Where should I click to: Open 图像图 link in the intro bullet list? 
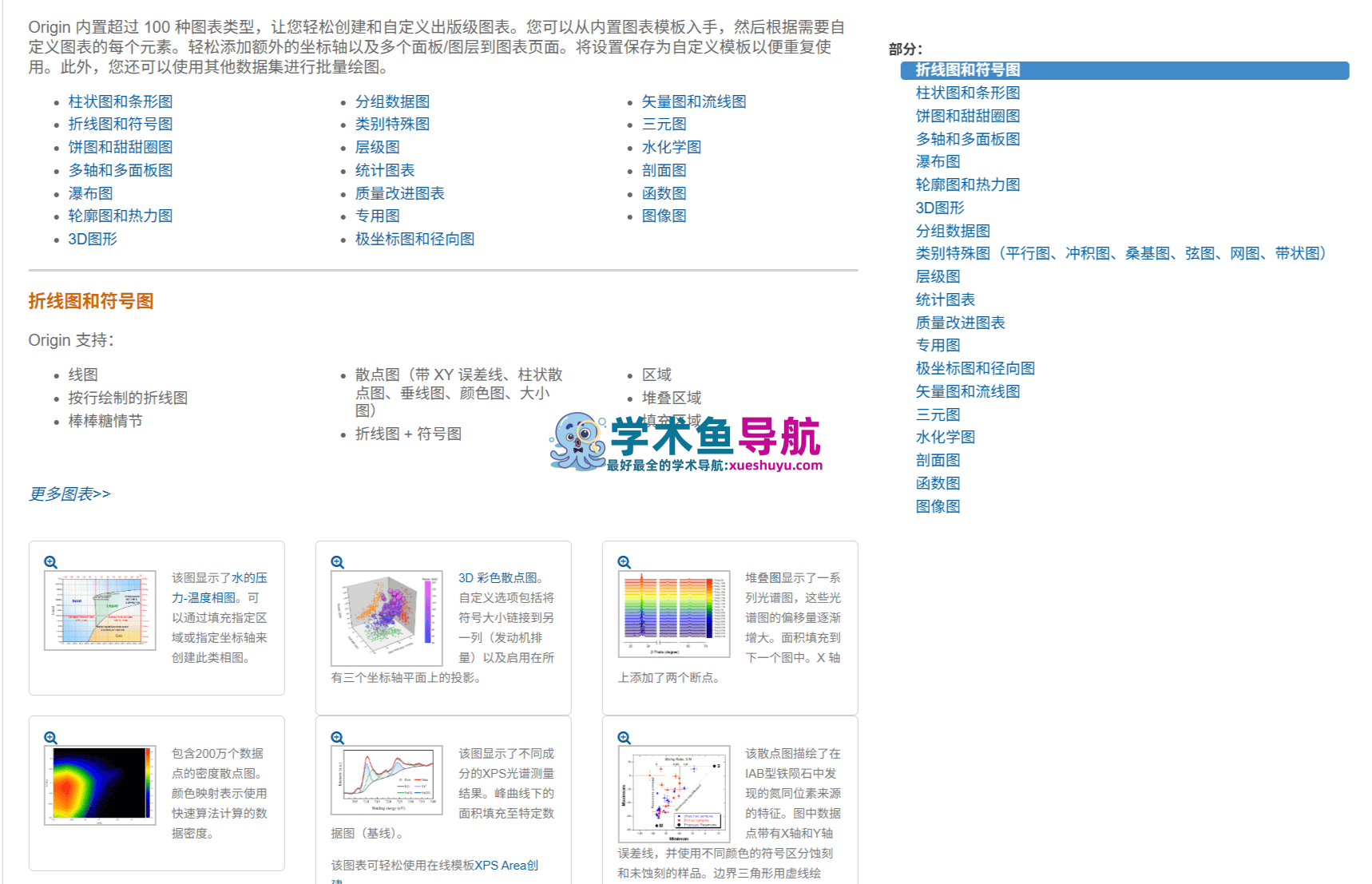point(664,216)
